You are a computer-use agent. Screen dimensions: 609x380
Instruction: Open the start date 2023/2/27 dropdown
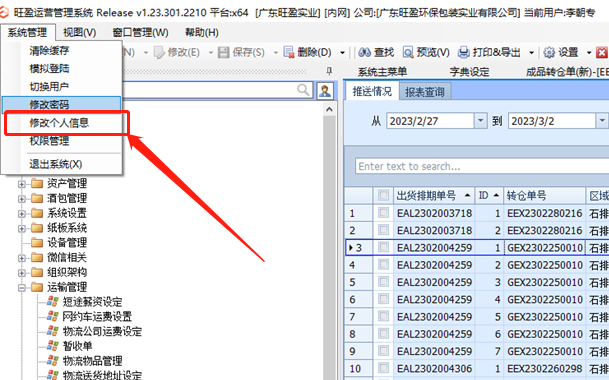[480, 121]
